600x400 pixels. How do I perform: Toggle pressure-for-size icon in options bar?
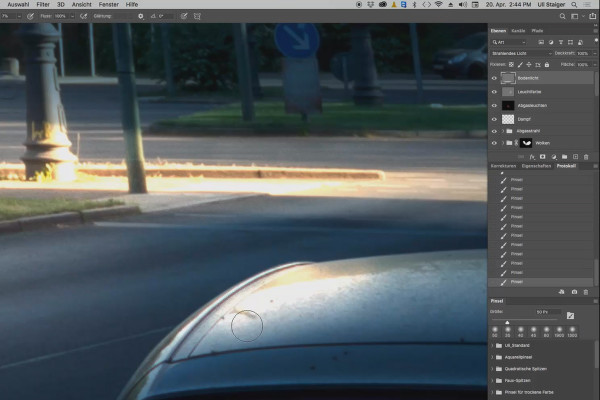(x=184, y=16)
